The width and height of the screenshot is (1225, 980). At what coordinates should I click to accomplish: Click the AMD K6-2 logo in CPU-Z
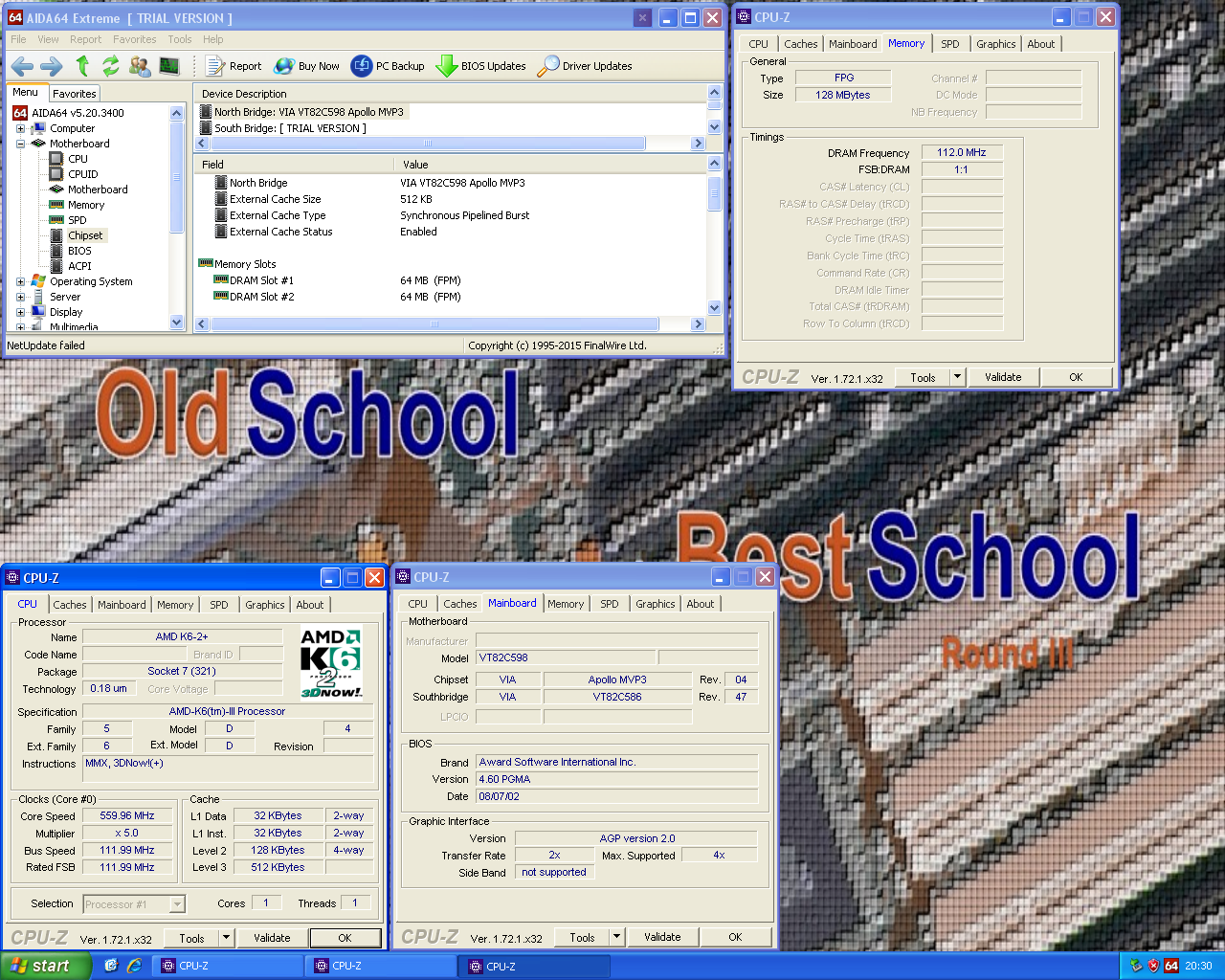[x=331, y=663]
